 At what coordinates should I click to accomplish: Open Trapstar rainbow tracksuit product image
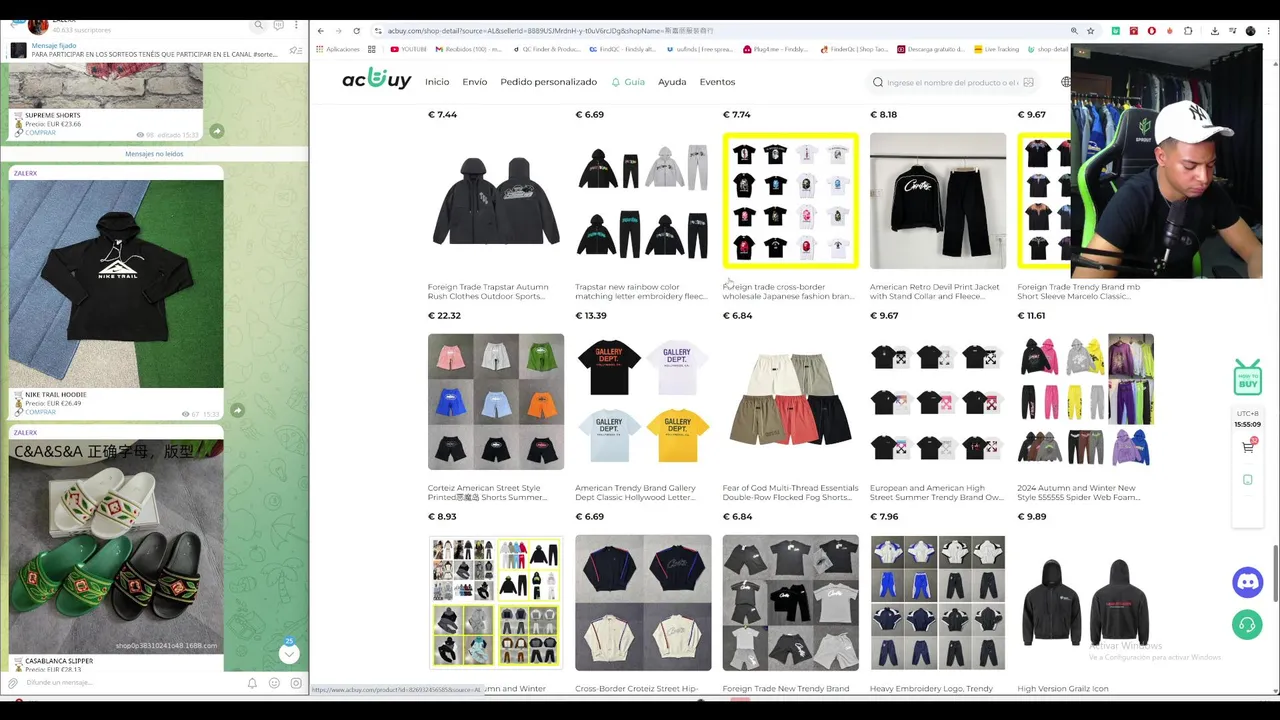click(x=643, y=200)
